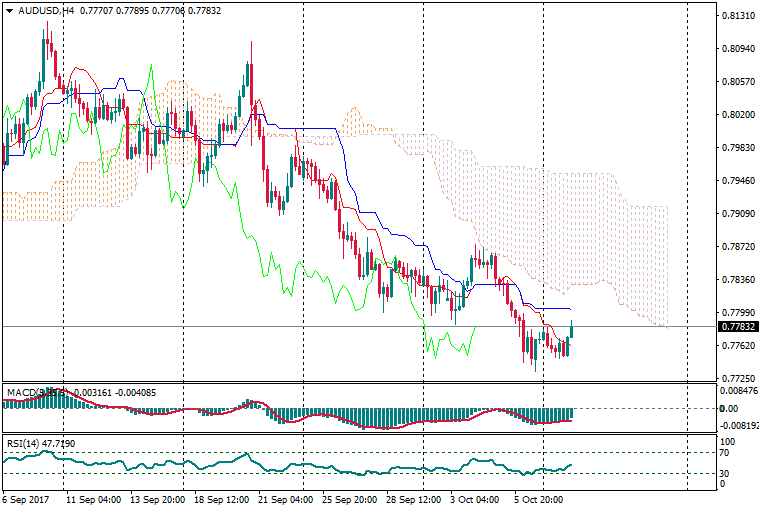Click the 28 Sep 12:00 time label

pyautogui.click(x=413, y=498)
